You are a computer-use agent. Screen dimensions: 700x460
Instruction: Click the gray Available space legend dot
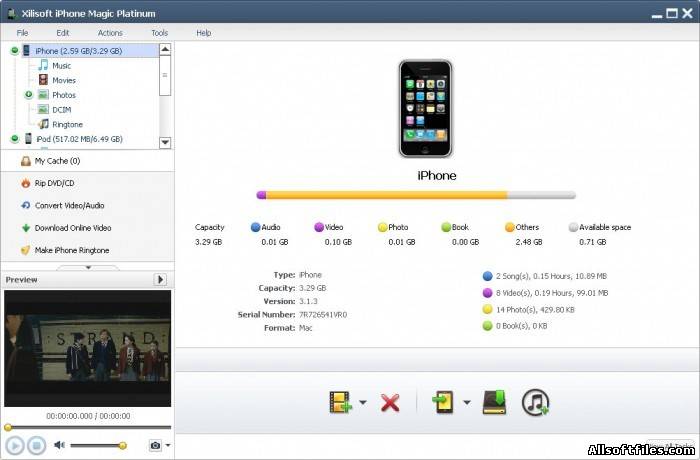pyautogui.click(x=573, y=227)
